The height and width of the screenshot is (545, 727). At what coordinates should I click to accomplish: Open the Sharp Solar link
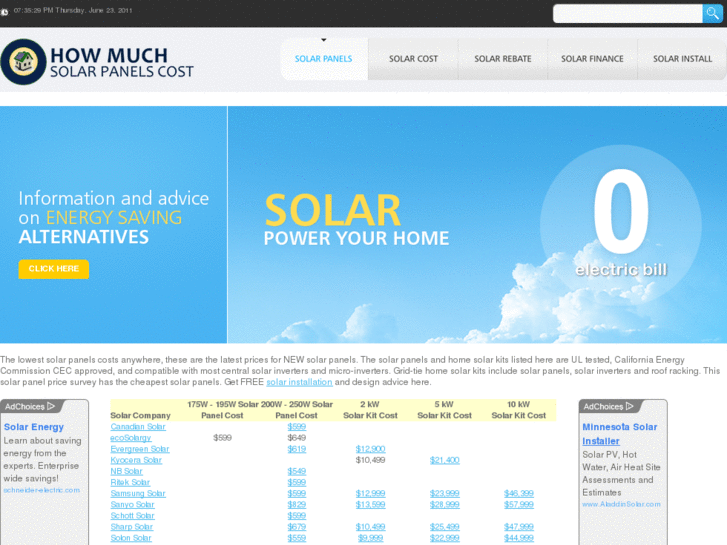(131, 527)
